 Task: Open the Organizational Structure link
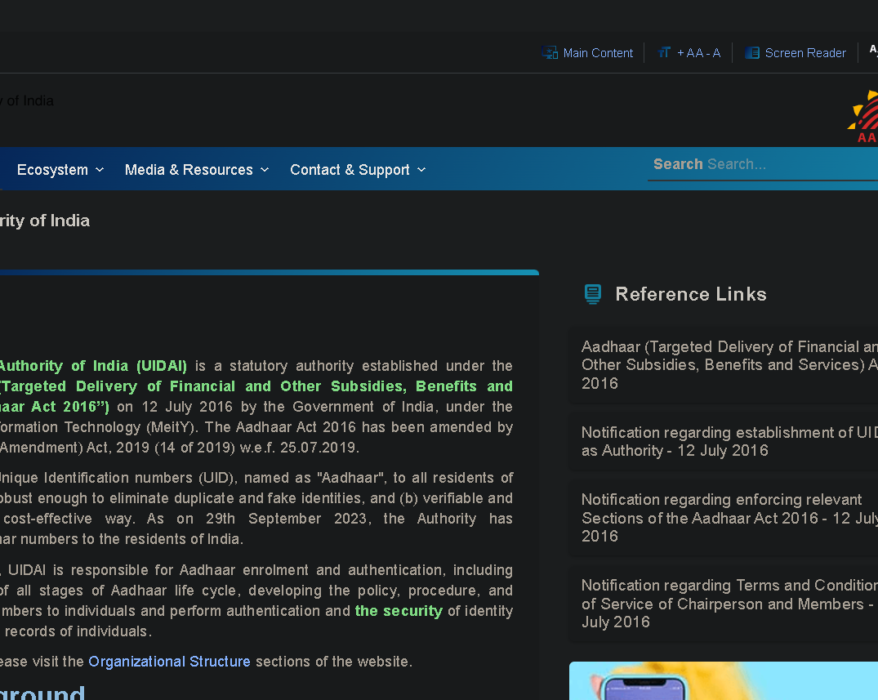[x=169, y=661]
